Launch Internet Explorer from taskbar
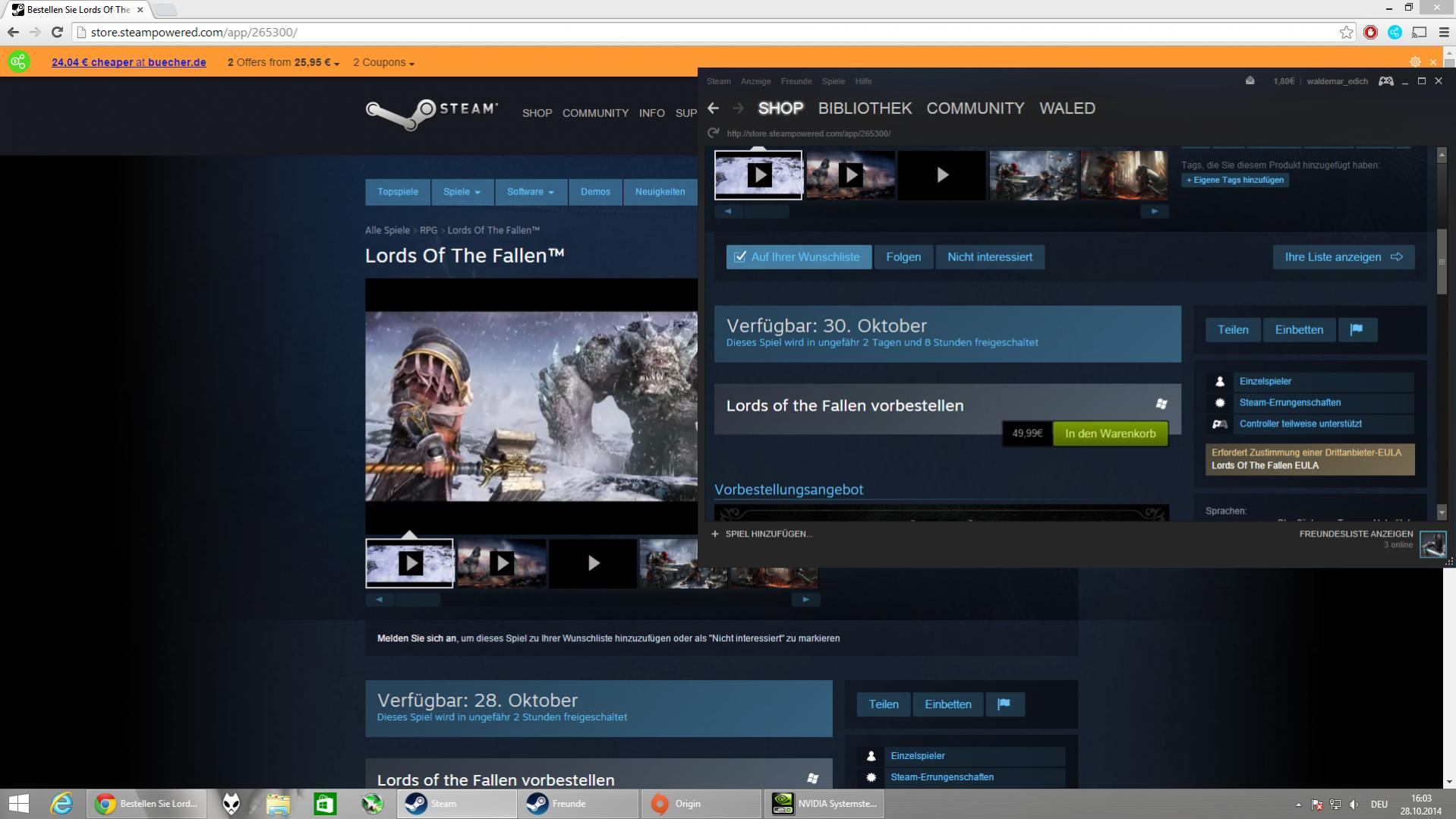Viewport: 1456px width, 819px height. (61, 804)
